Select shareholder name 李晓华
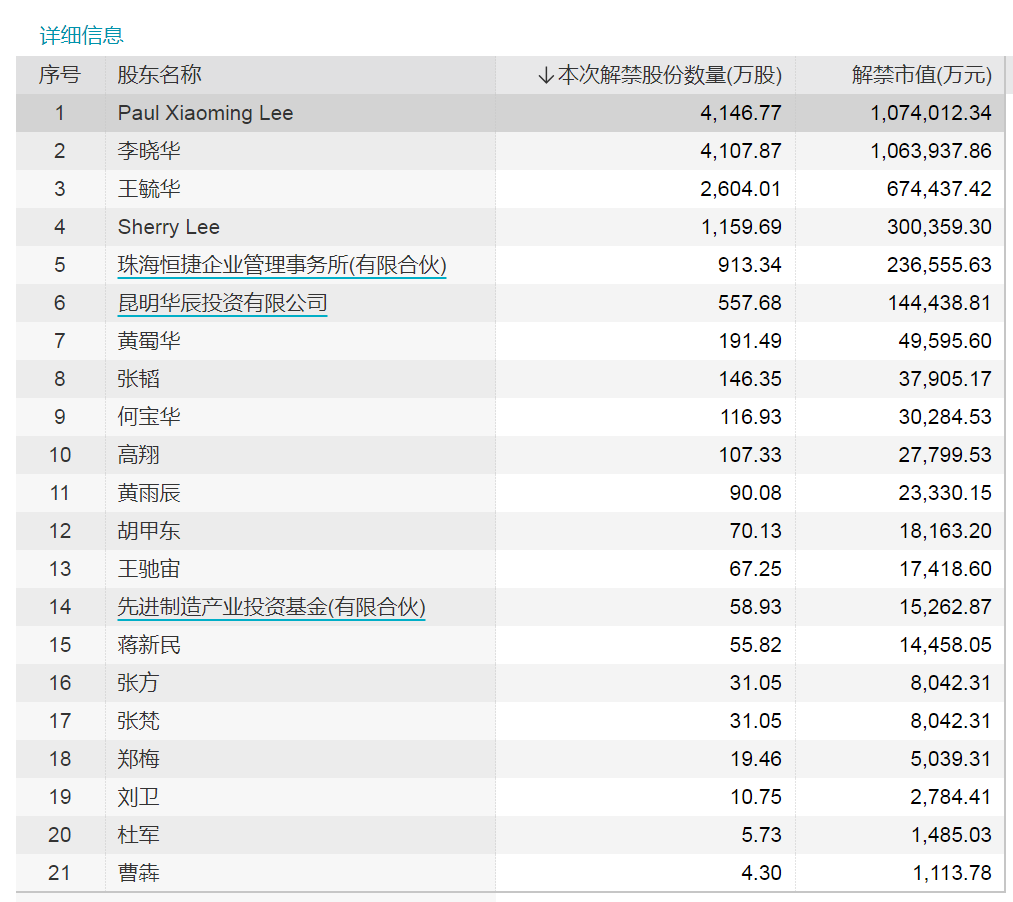Viewport: 1013px width, 902px height. [x=149, y=151]
